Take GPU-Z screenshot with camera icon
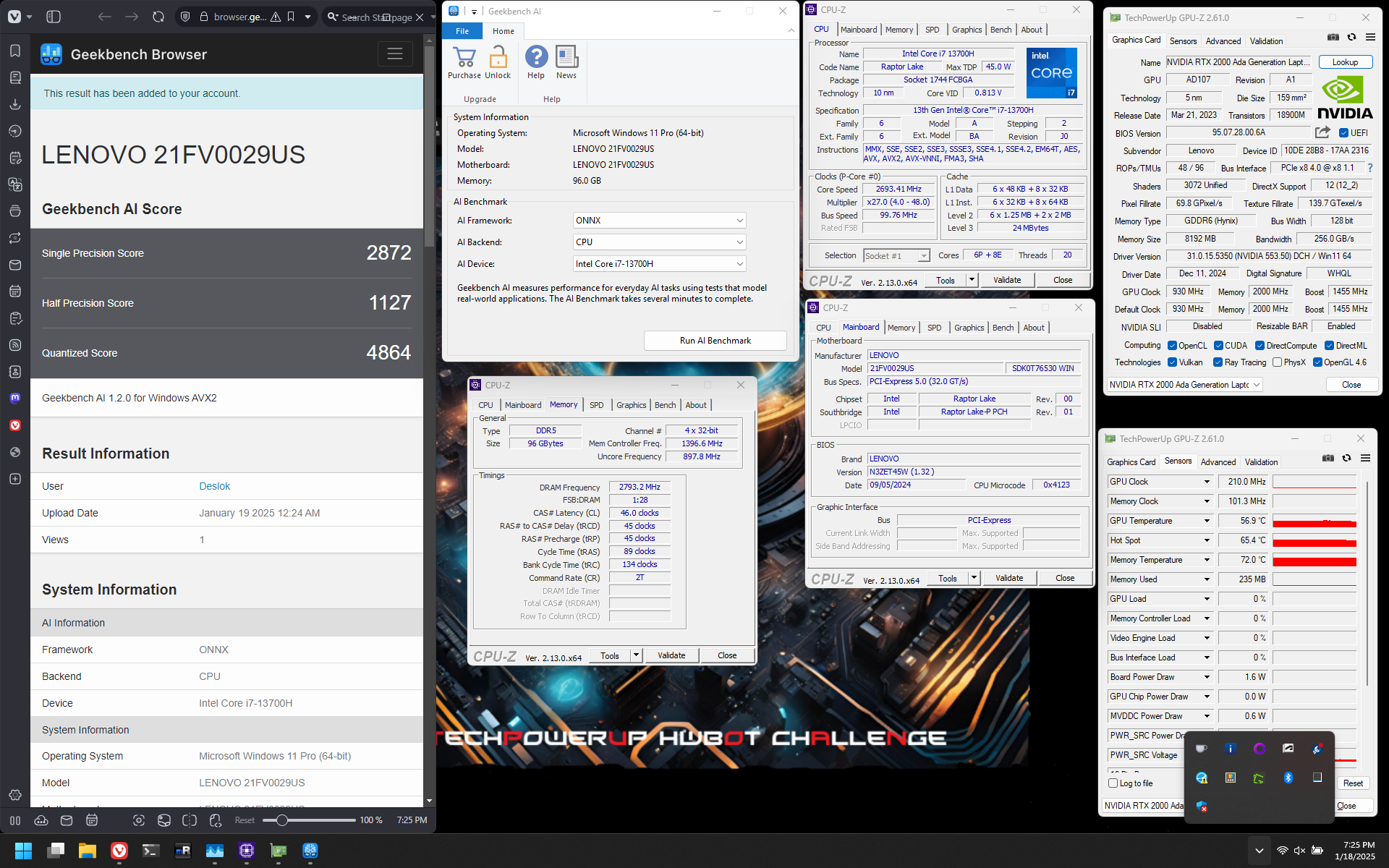 pyautogui.click(x=1333, y=37)
